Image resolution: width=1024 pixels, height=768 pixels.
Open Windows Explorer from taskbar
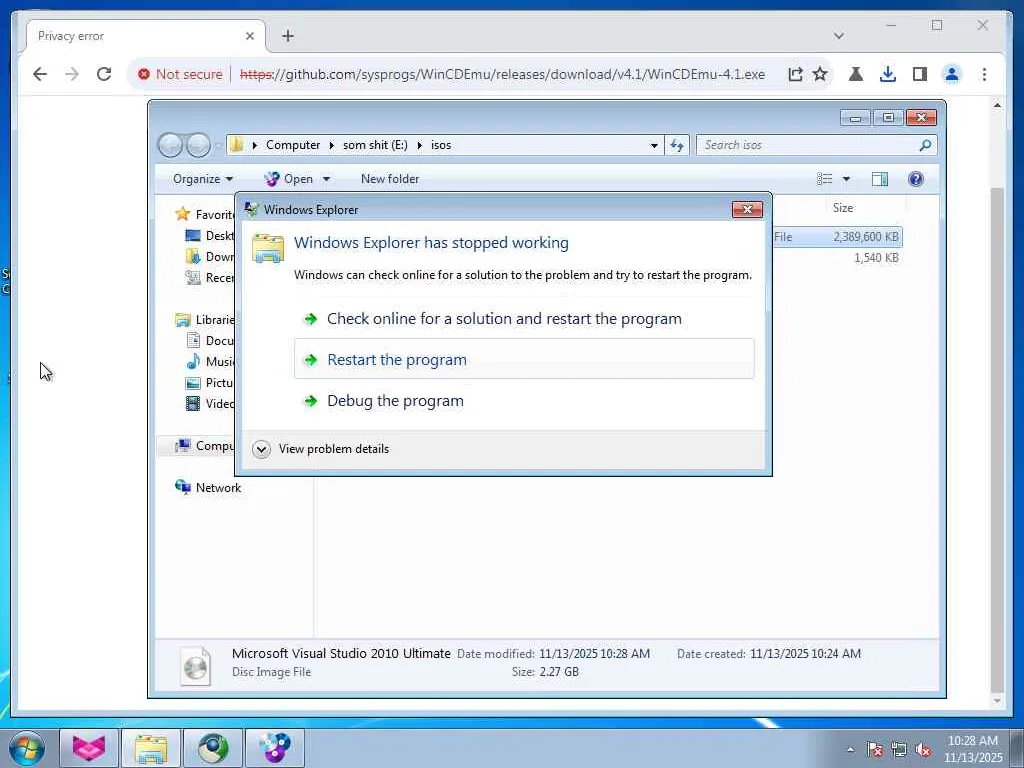point(151,748)
